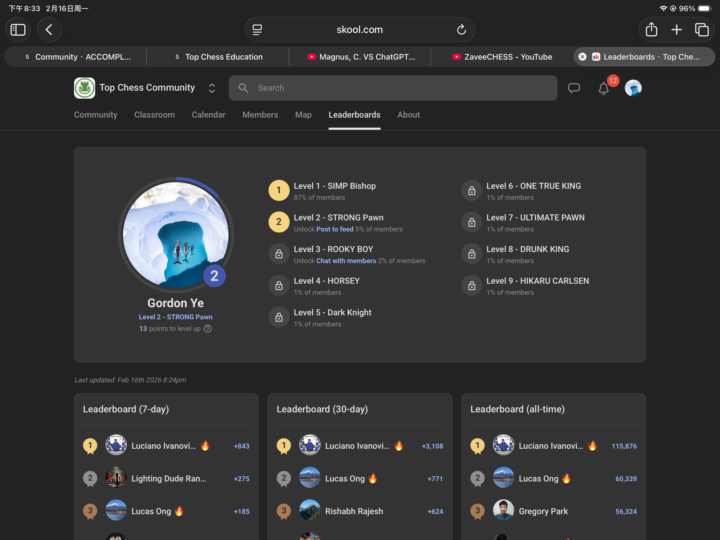This screenshot has height=540, width=720.
Task: Switch to the Classroom tab
Action: pyautogui.click(x=154, y=115)
